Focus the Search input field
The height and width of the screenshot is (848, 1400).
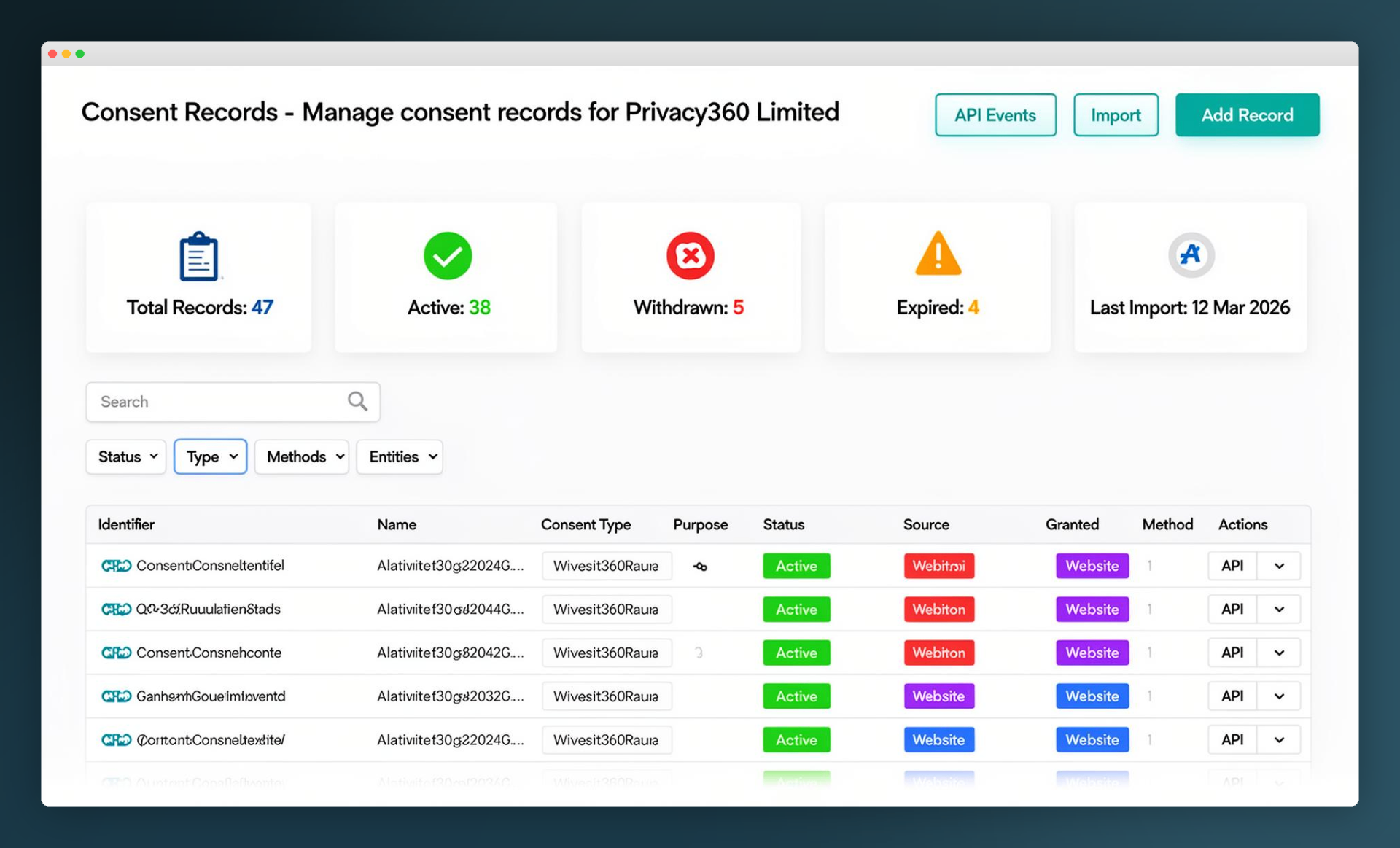point(233,402)
